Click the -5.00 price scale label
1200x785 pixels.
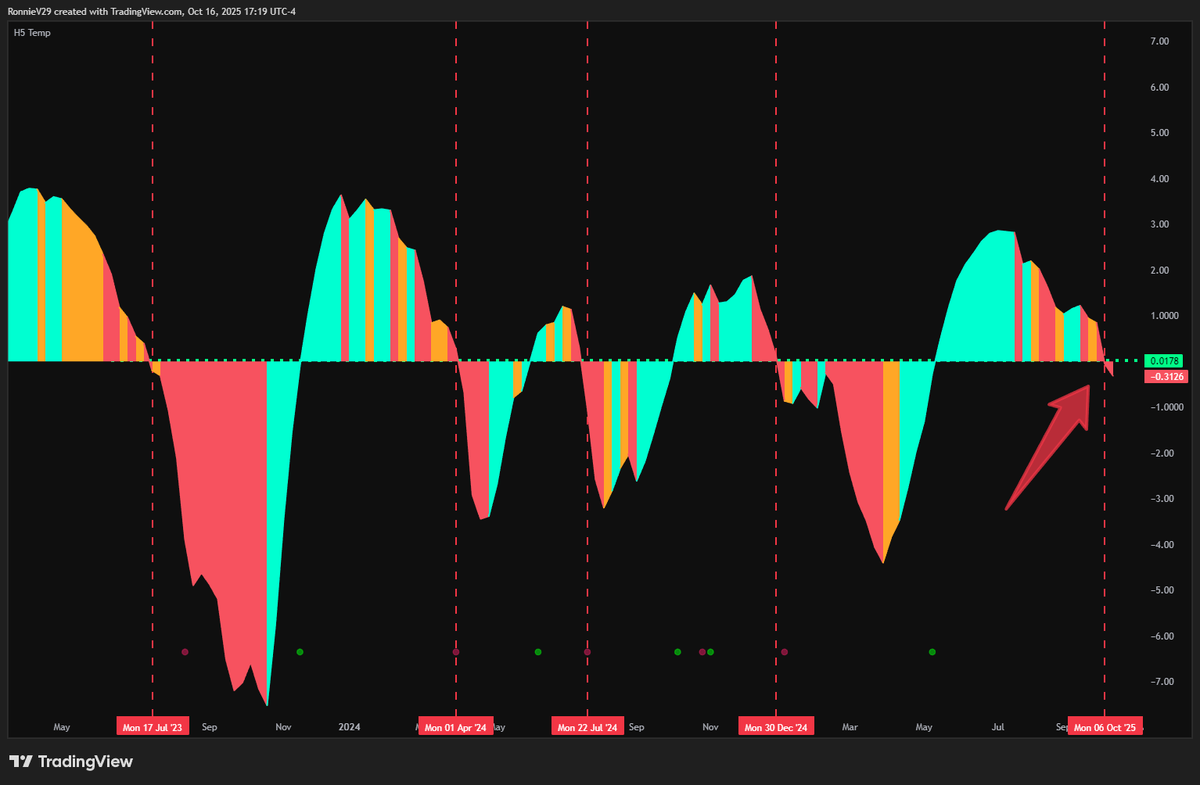click(x=1160, y=590)
